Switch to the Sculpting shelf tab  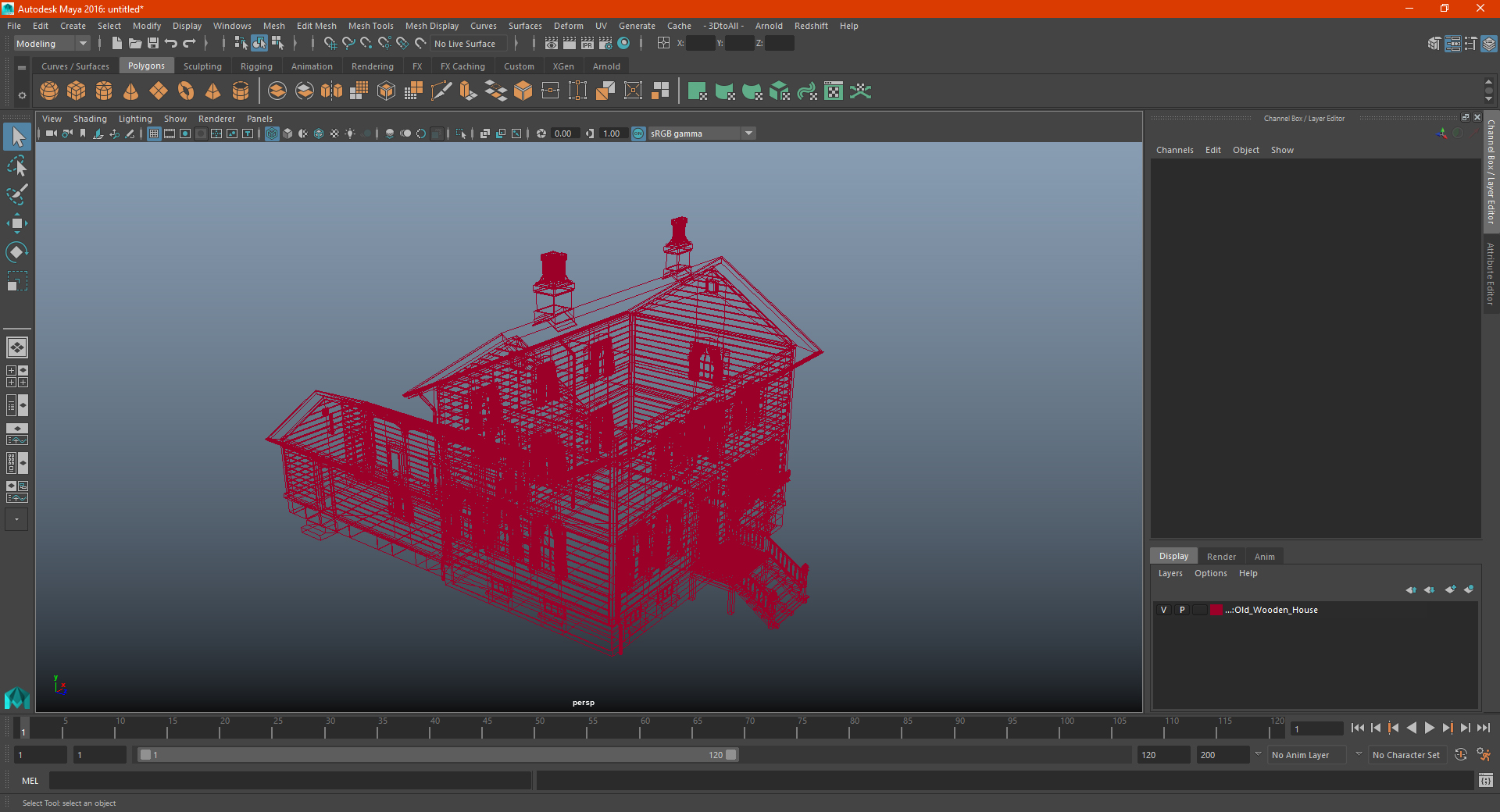click(202, 66)
